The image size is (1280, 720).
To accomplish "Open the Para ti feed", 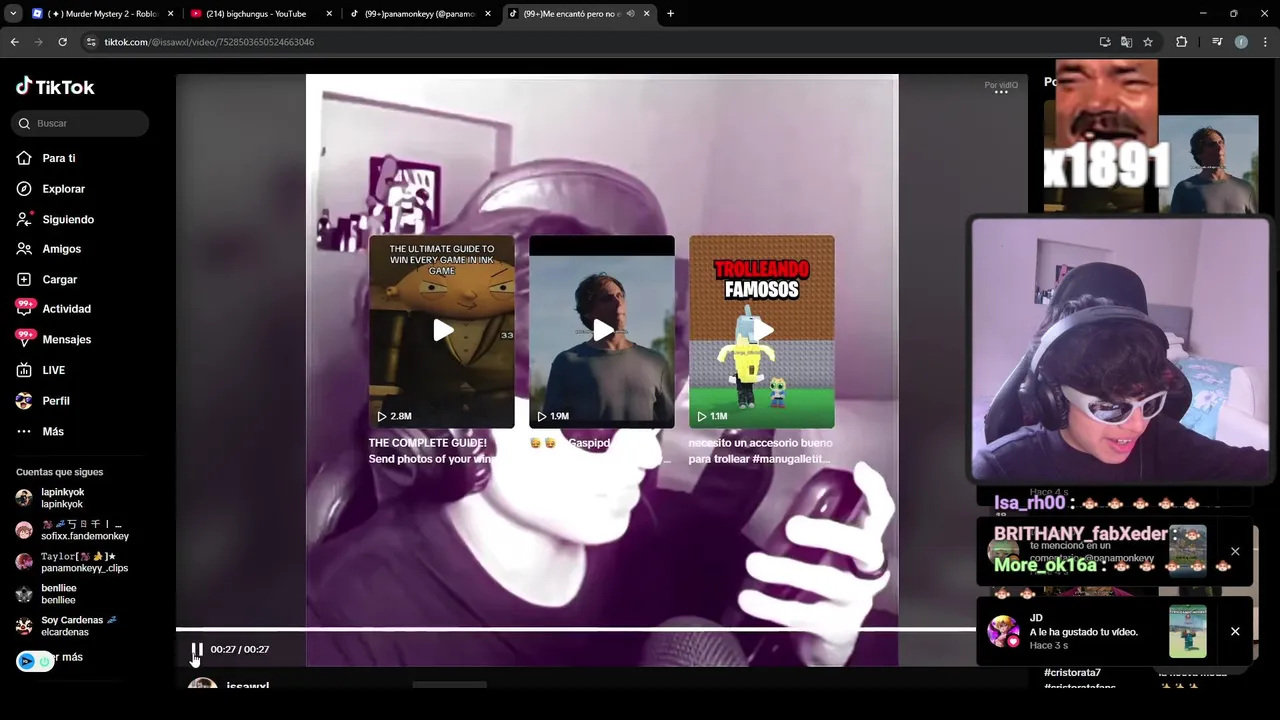I will tap(58, 158).
